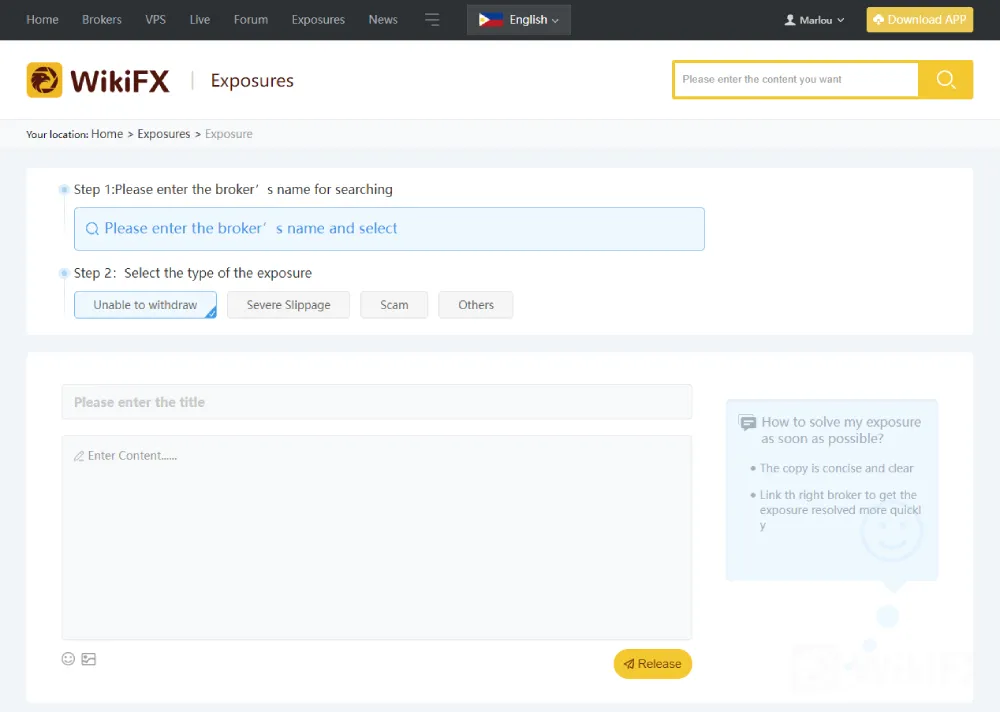The width and height of the screenshot is (1000, 712).
Task: Click the Download APP button
Action: [920, 20]
